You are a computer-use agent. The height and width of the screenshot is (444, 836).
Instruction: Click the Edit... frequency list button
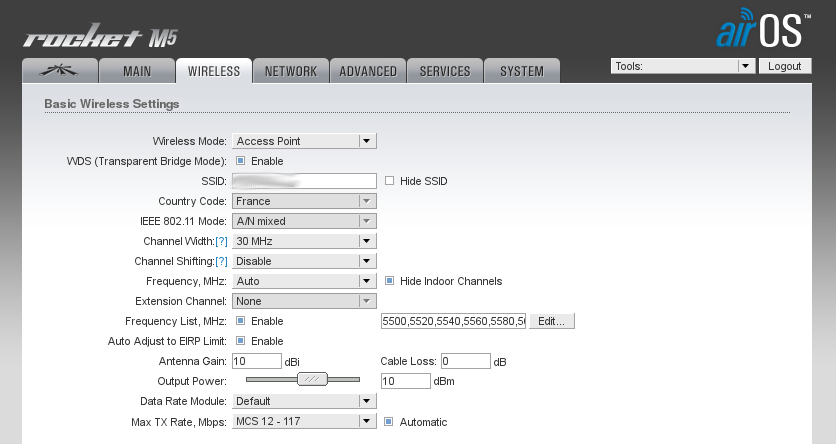[x=552, y=321]
